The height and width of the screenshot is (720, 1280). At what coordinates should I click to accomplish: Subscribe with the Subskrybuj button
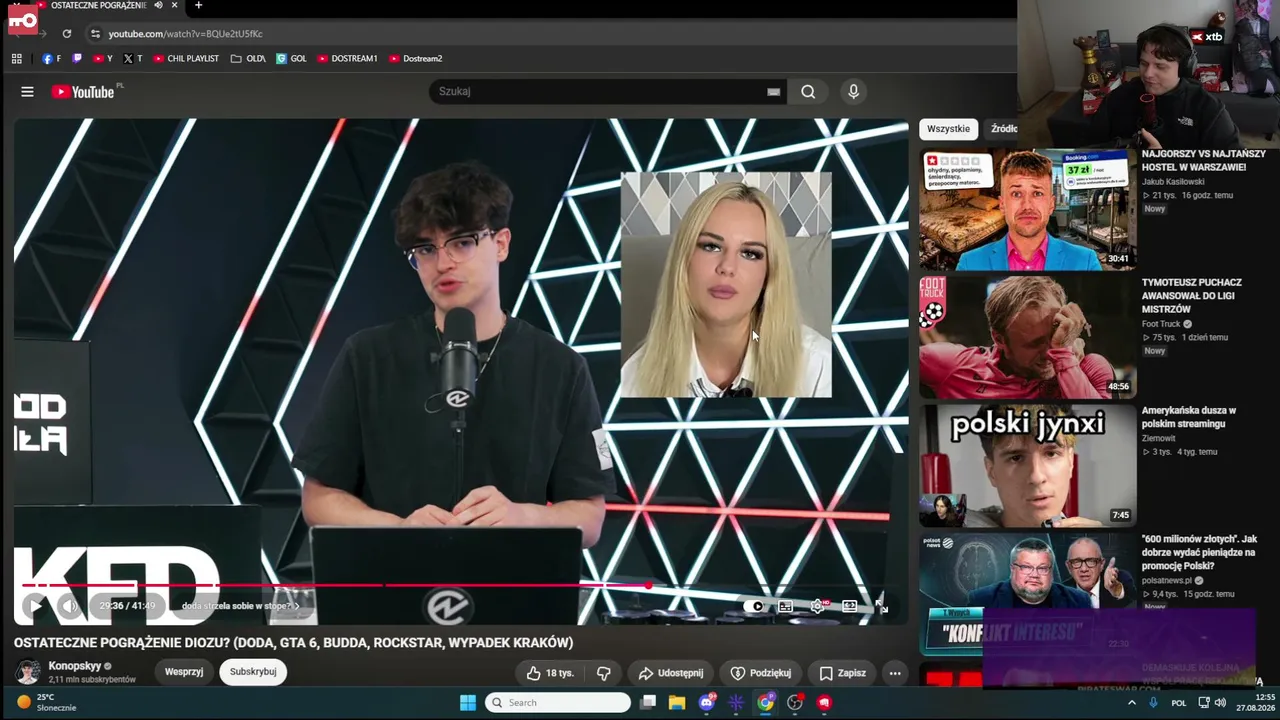click(253, 672)
